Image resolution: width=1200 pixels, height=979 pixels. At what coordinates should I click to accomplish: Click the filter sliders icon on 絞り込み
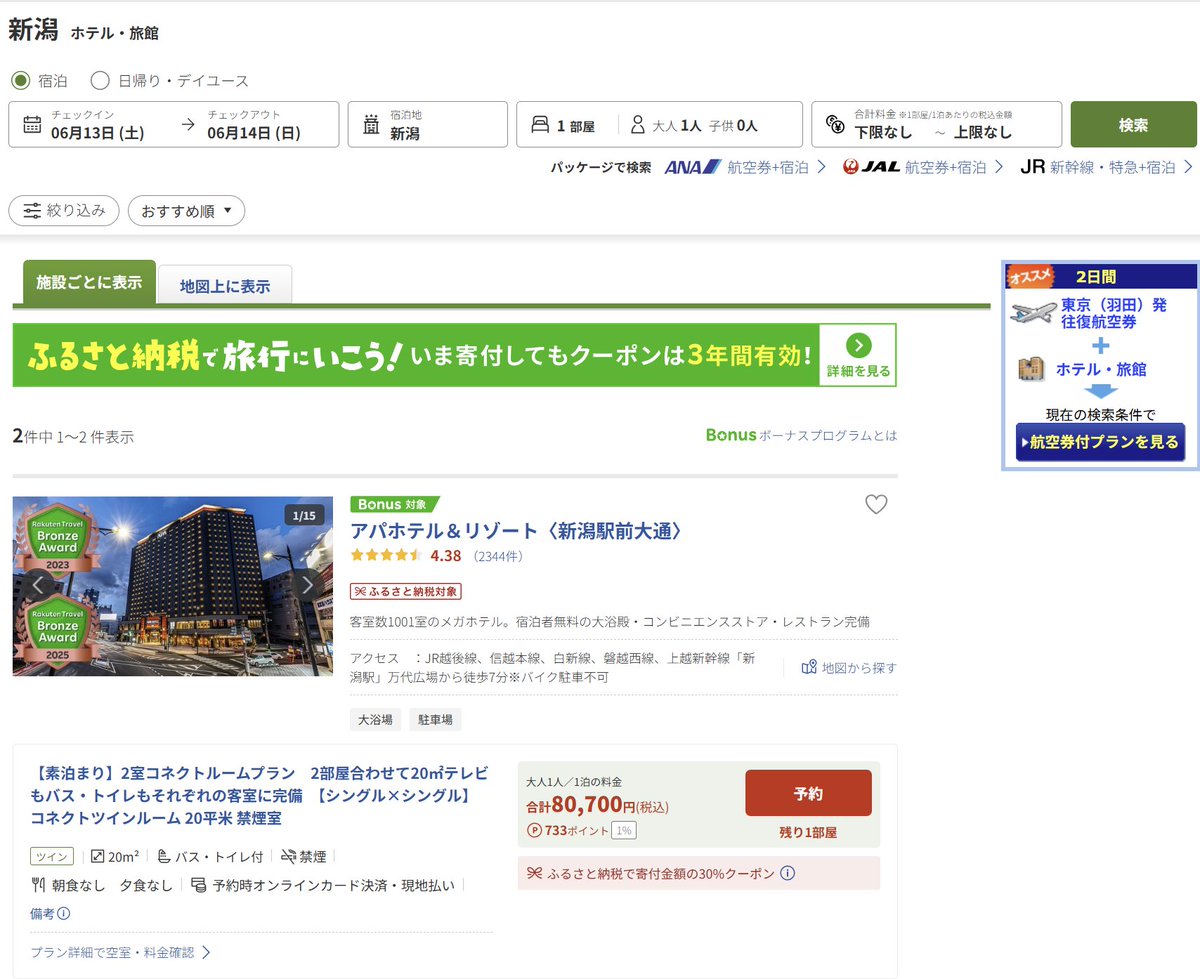point(31,210)
